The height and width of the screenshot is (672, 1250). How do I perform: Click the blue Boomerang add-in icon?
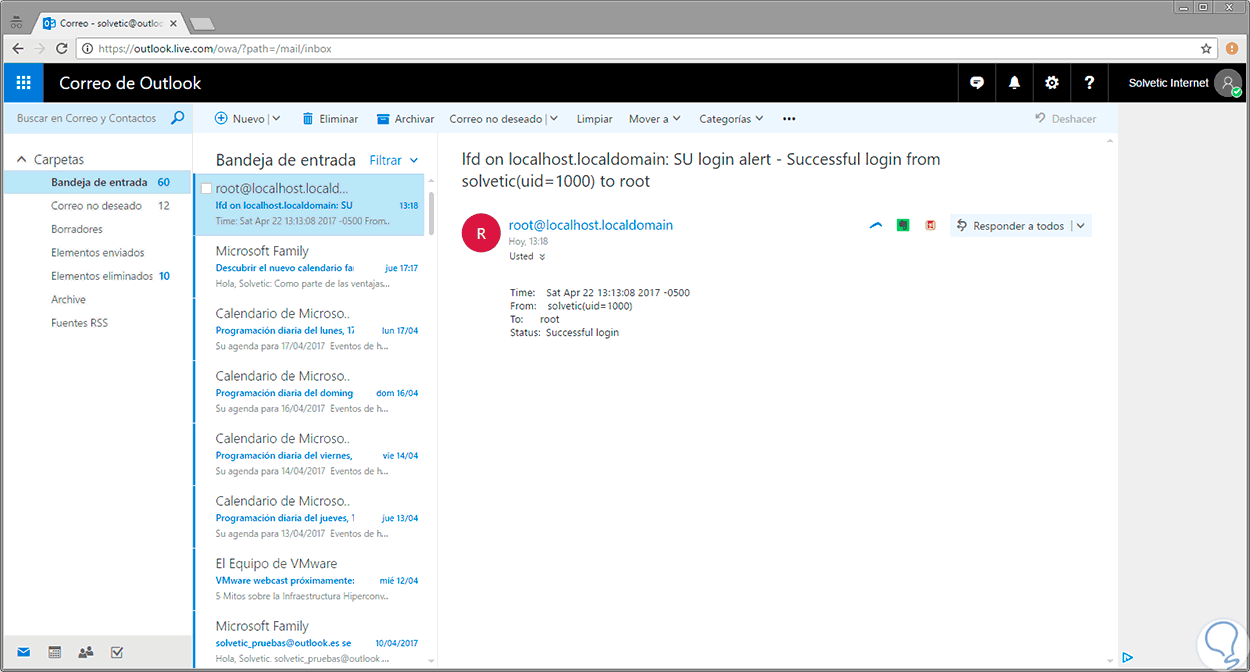coord(876,226)
